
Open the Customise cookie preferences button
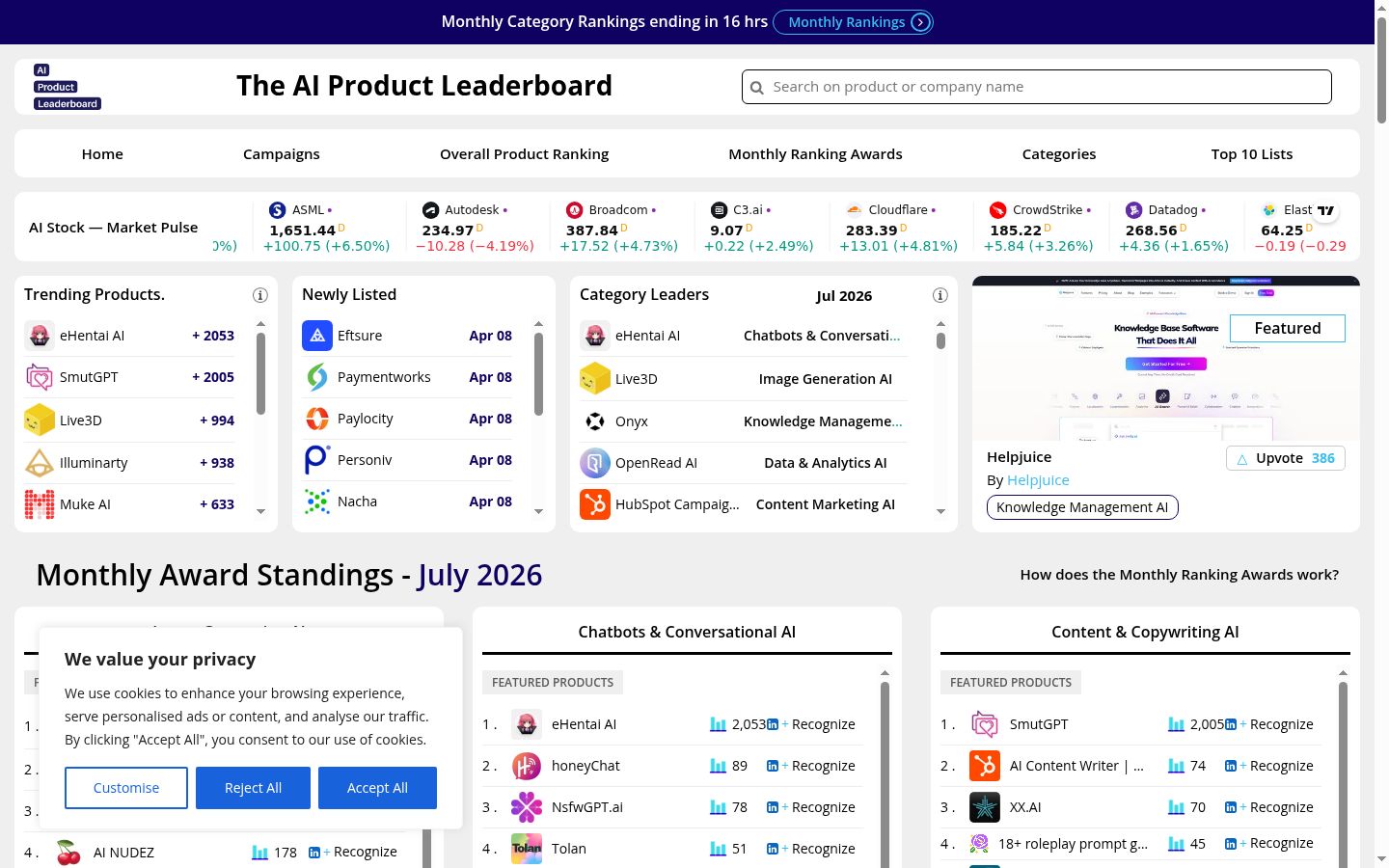coord(126,788)
